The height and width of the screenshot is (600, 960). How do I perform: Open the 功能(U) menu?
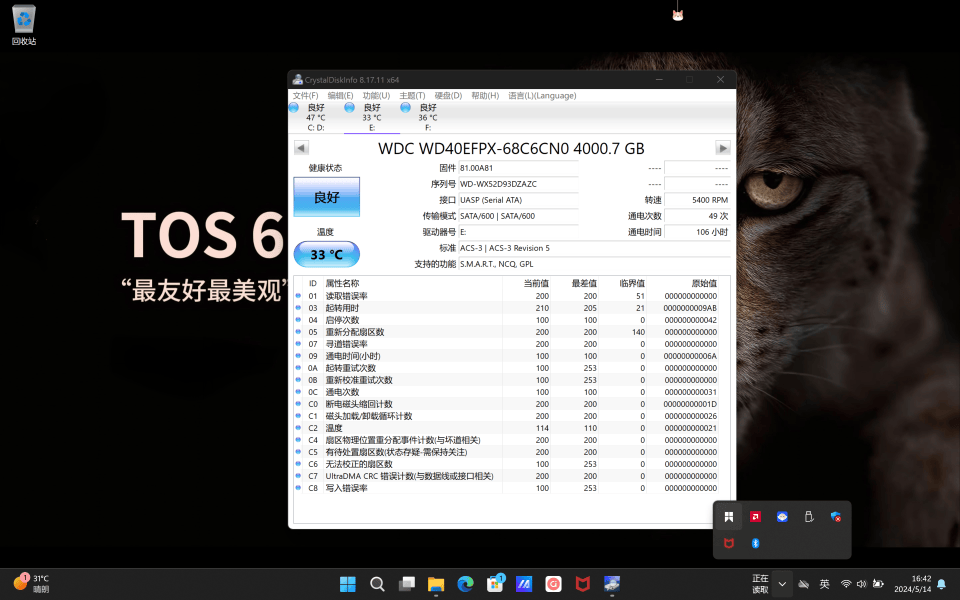coord(376,96)
